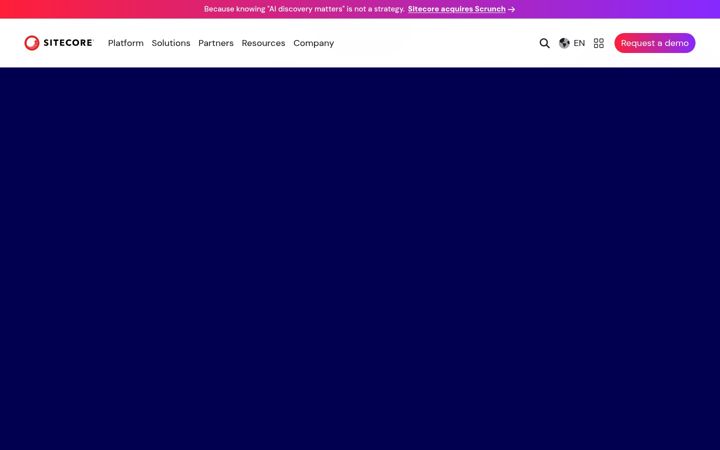
Task: Select the globe language icon
Action: tap(564, 43)
